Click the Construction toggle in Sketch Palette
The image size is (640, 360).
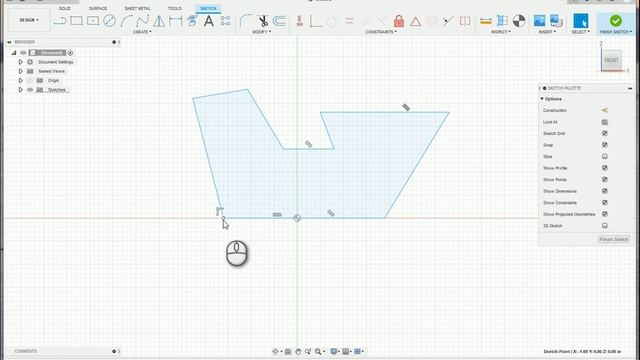click(x=604, y=110)
